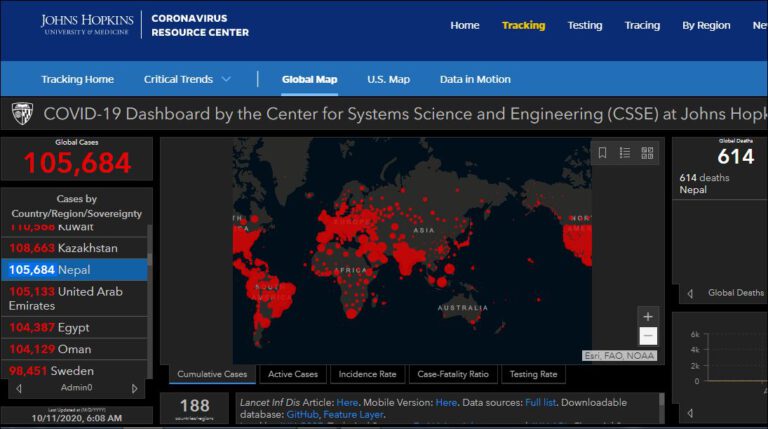Screen dimensions: 768x429
Task: Open the GitHub database link
Action: point(302,413)
